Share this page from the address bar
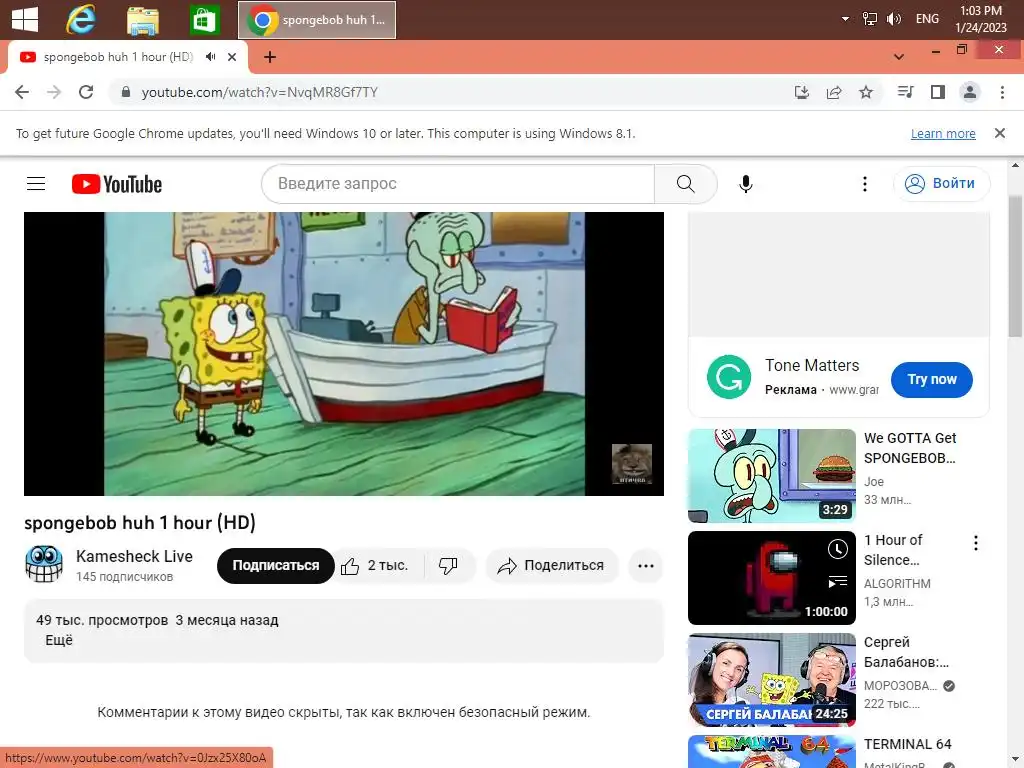 (x=834, y=92)
